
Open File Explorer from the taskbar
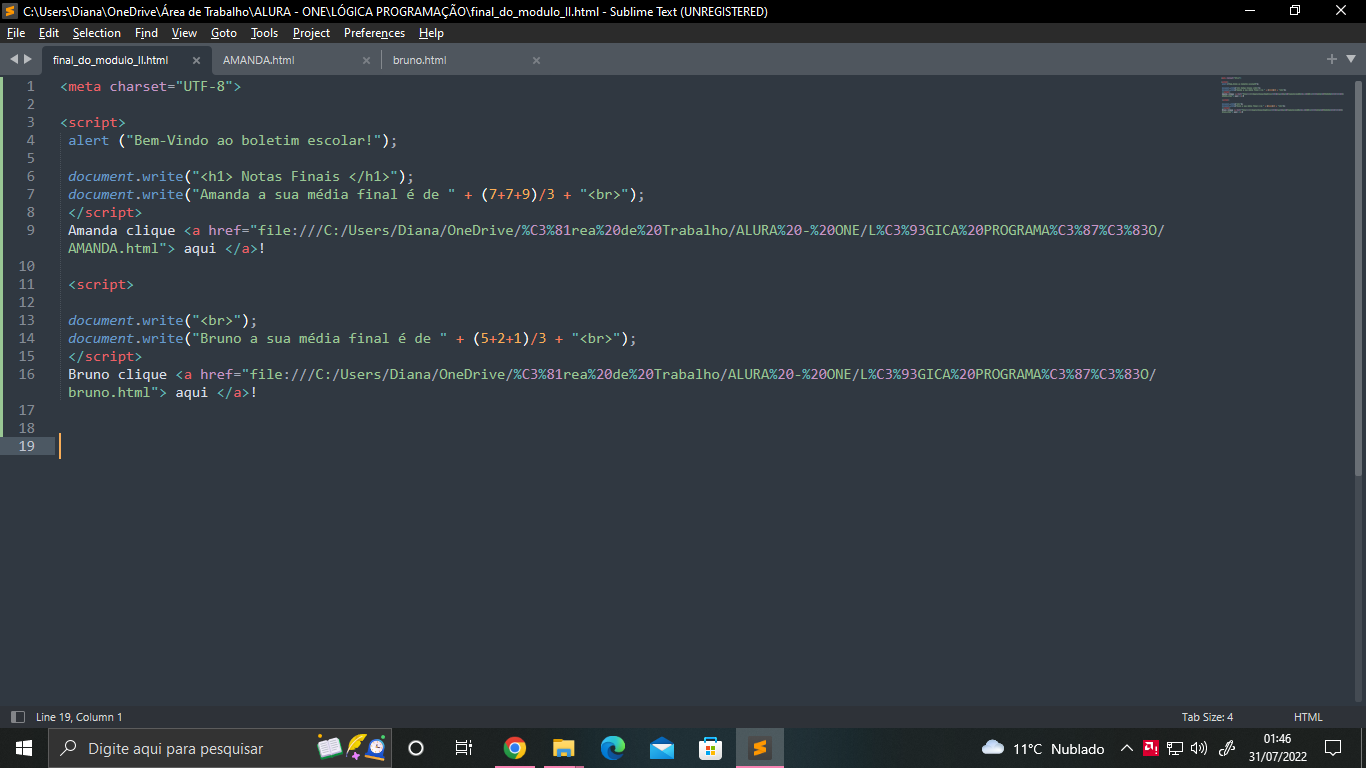[564, 748]
